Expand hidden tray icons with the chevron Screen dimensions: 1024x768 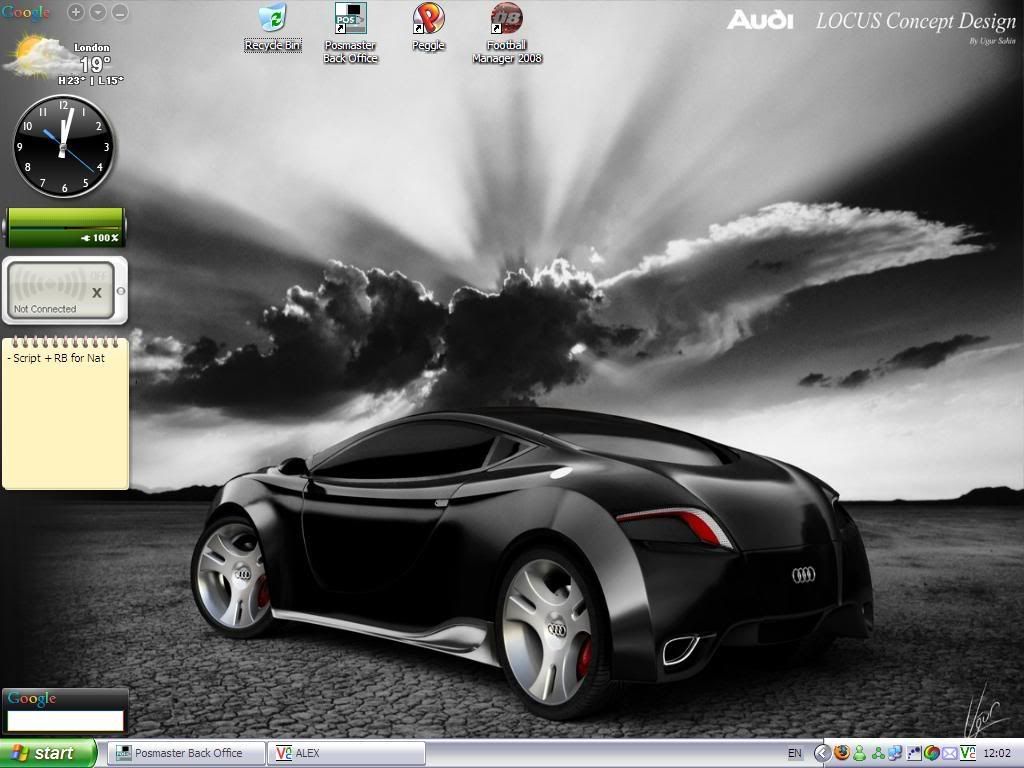point(822,753)
